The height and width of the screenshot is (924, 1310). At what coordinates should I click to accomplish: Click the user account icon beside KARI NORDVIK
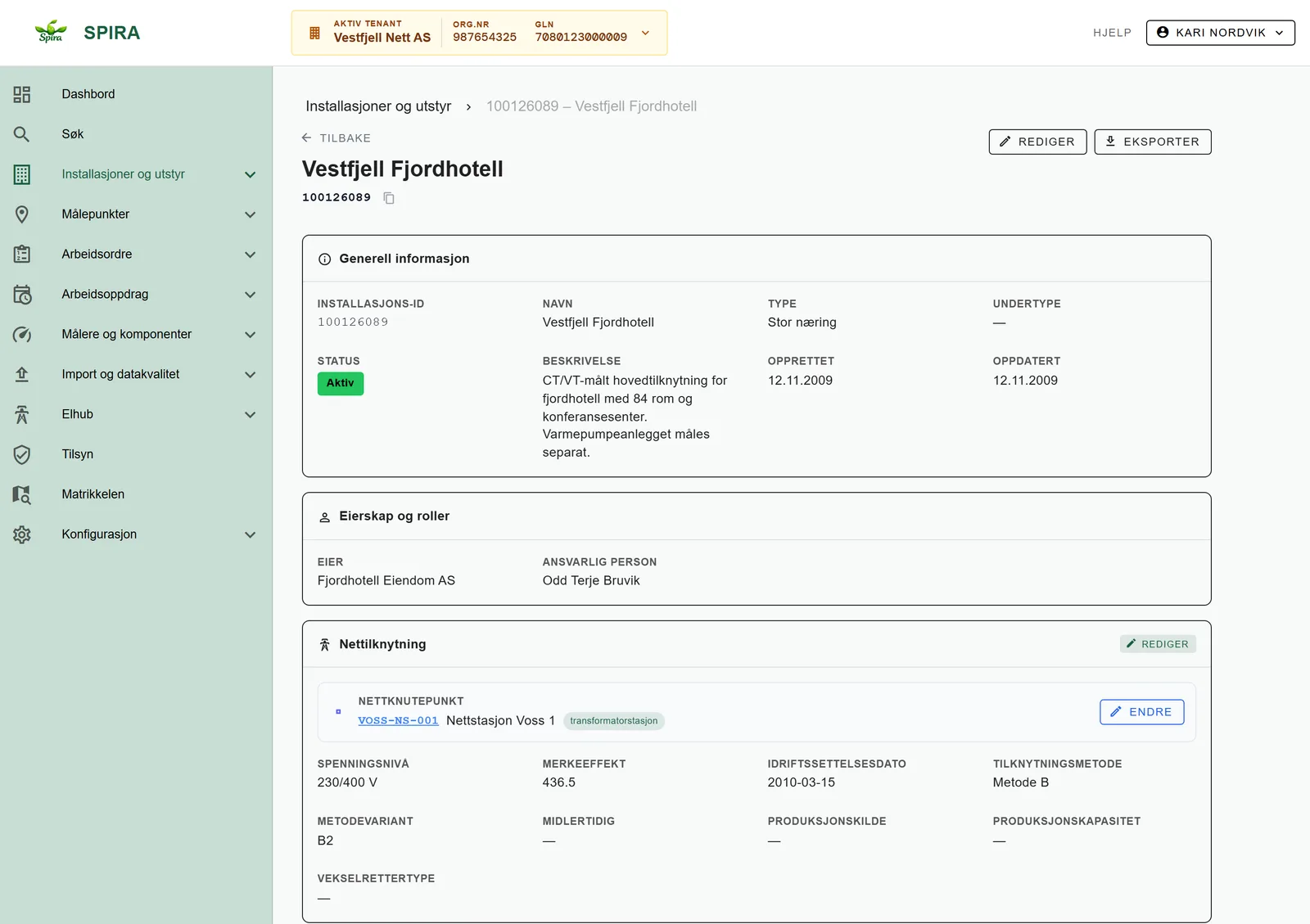1163,32
